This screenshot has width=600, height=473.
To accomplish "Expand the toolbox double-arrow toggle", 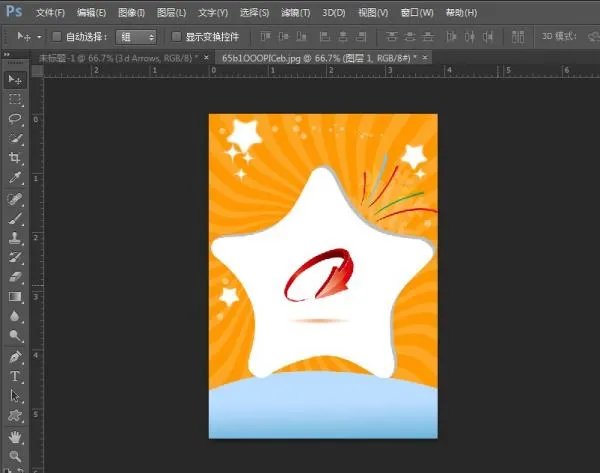I will 7,55.
